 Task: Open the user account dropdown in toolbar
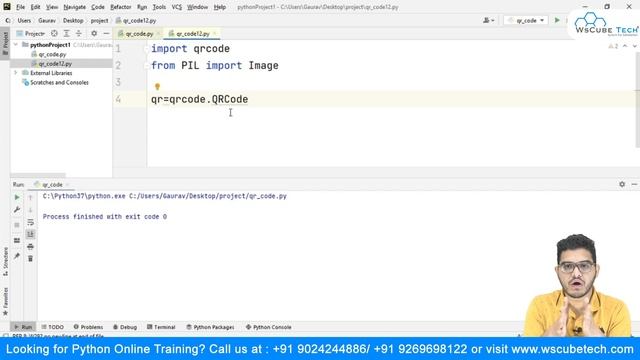pyautogui.click(x=488, y=20)
